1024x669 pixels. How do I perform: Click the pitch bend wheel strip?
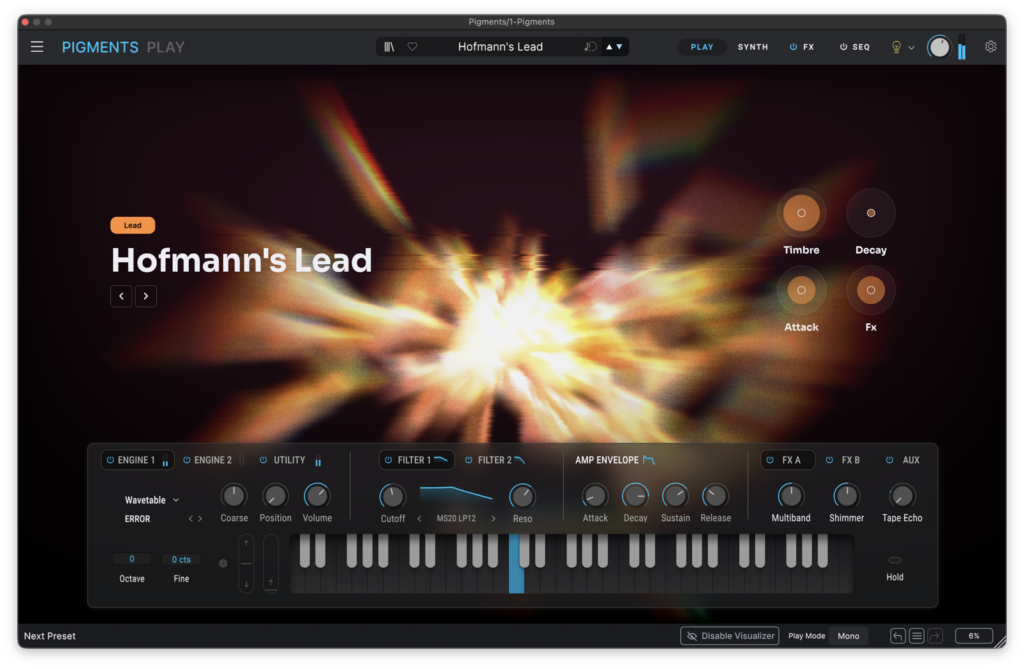coord(246,563)
